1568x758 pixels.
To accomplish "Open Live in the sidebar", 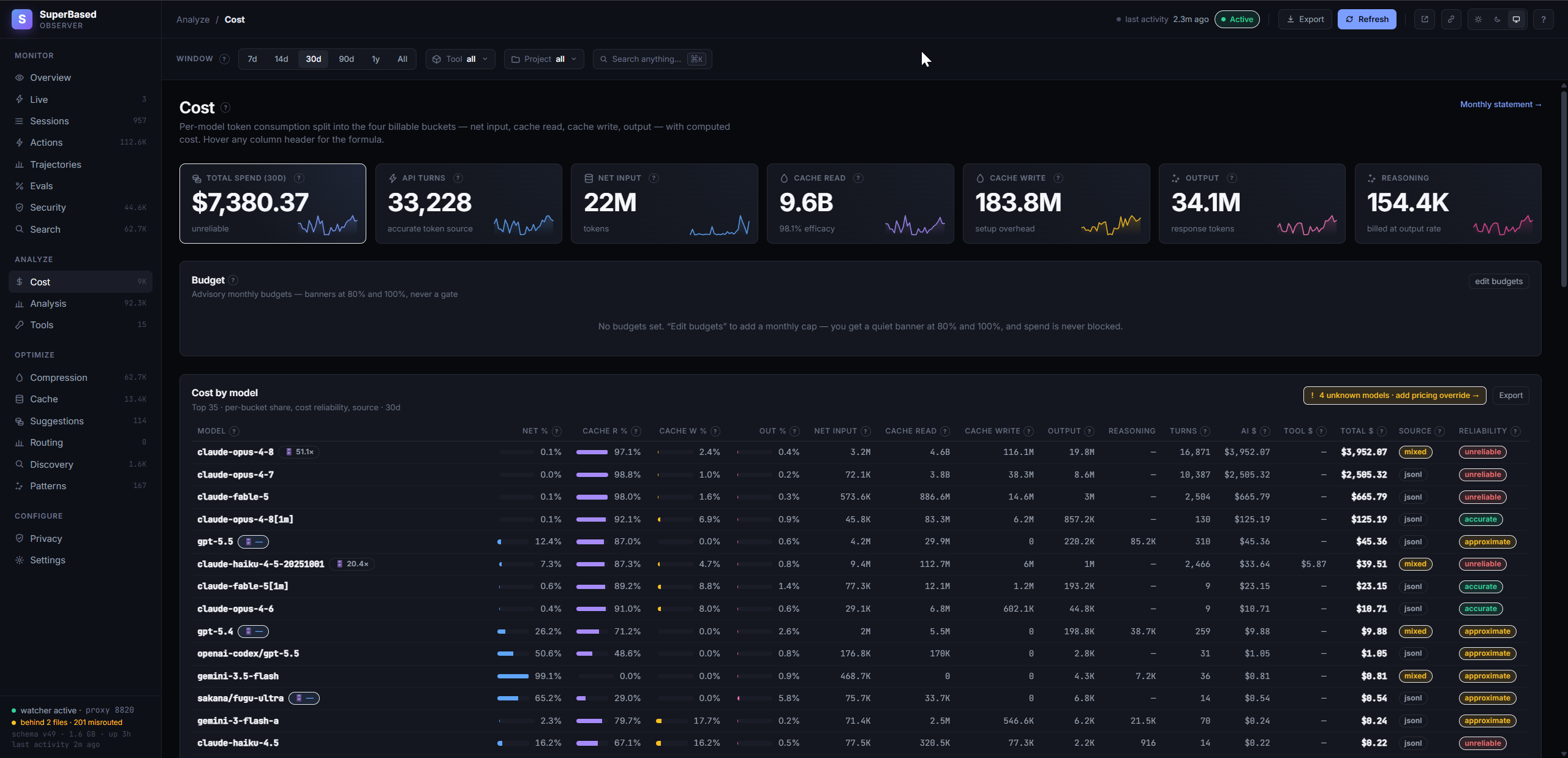I will pos(80,99).
